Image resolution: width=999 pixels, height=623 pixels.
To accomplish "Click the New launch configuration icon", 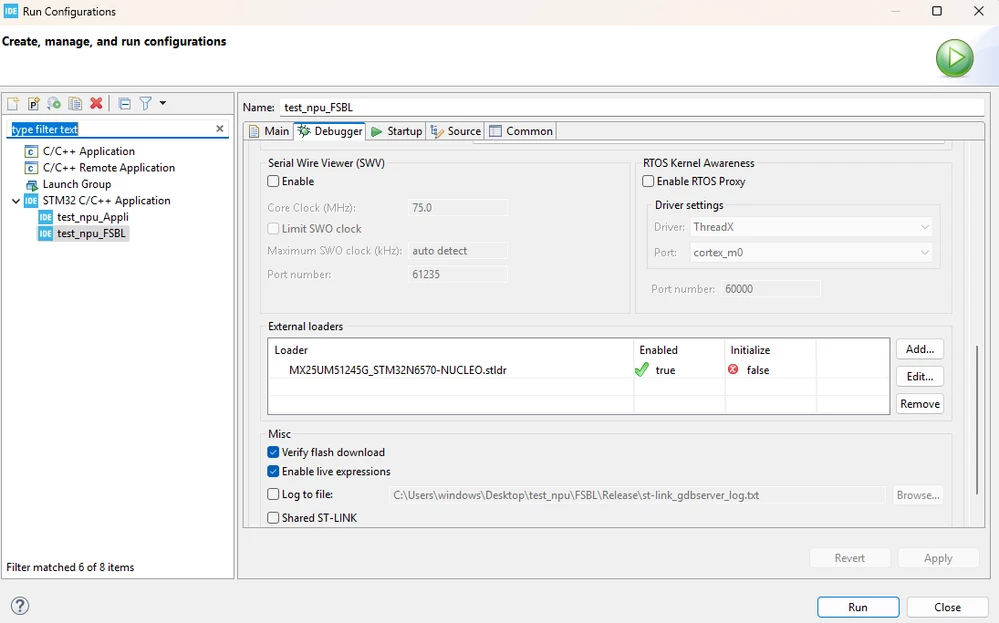I will tap(13, 103).
